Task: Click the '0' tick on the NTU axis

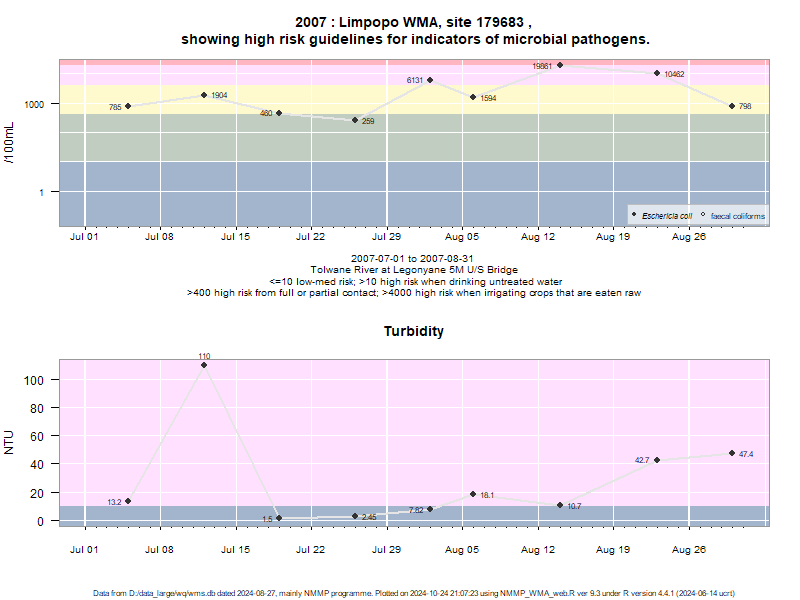Action: tap(40, 521)
